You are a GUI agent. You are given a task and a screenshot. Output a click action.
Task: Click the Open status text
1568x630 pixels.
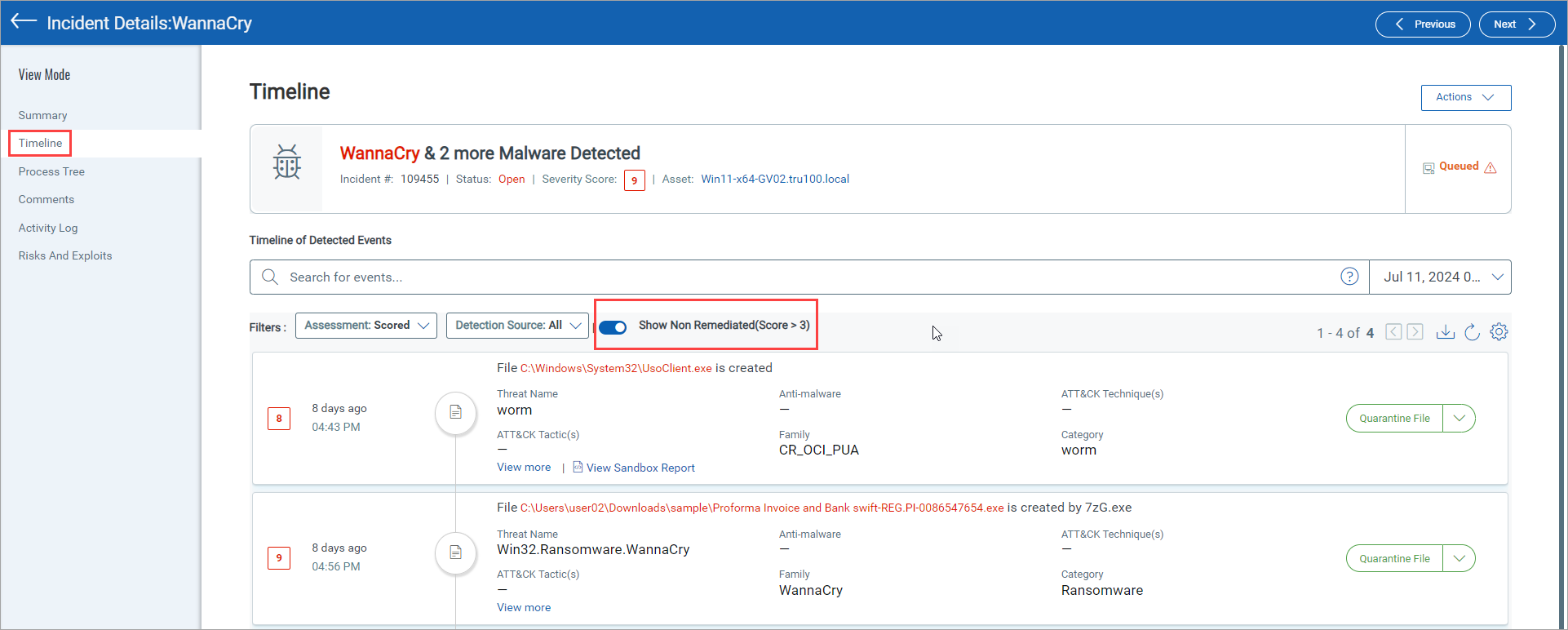tap(512, 179)
